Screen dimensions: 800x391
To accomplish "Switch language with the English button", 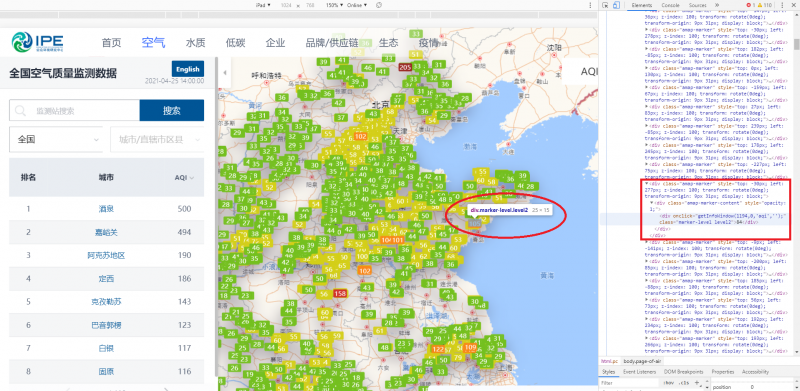I will [x=188, y=69].
